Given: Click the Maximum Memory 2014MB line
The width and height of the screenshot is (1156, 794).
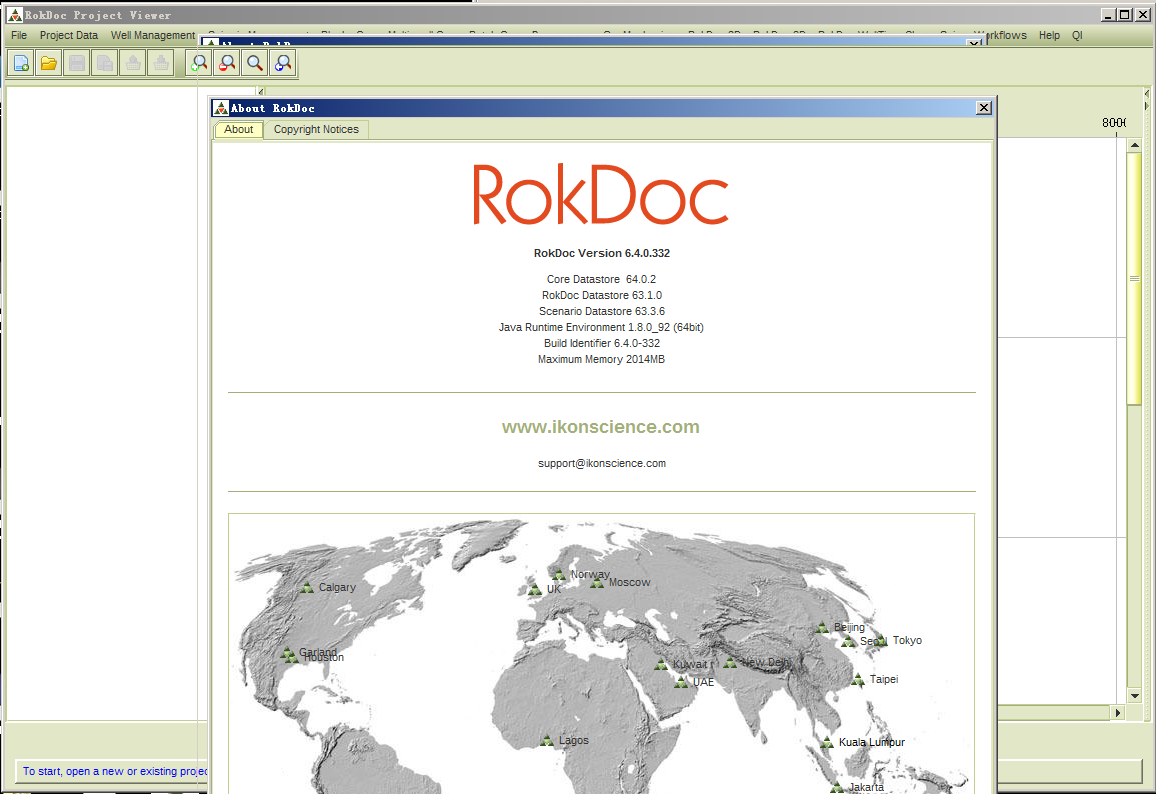Looking at the screenshot, I should click(602, 360).
